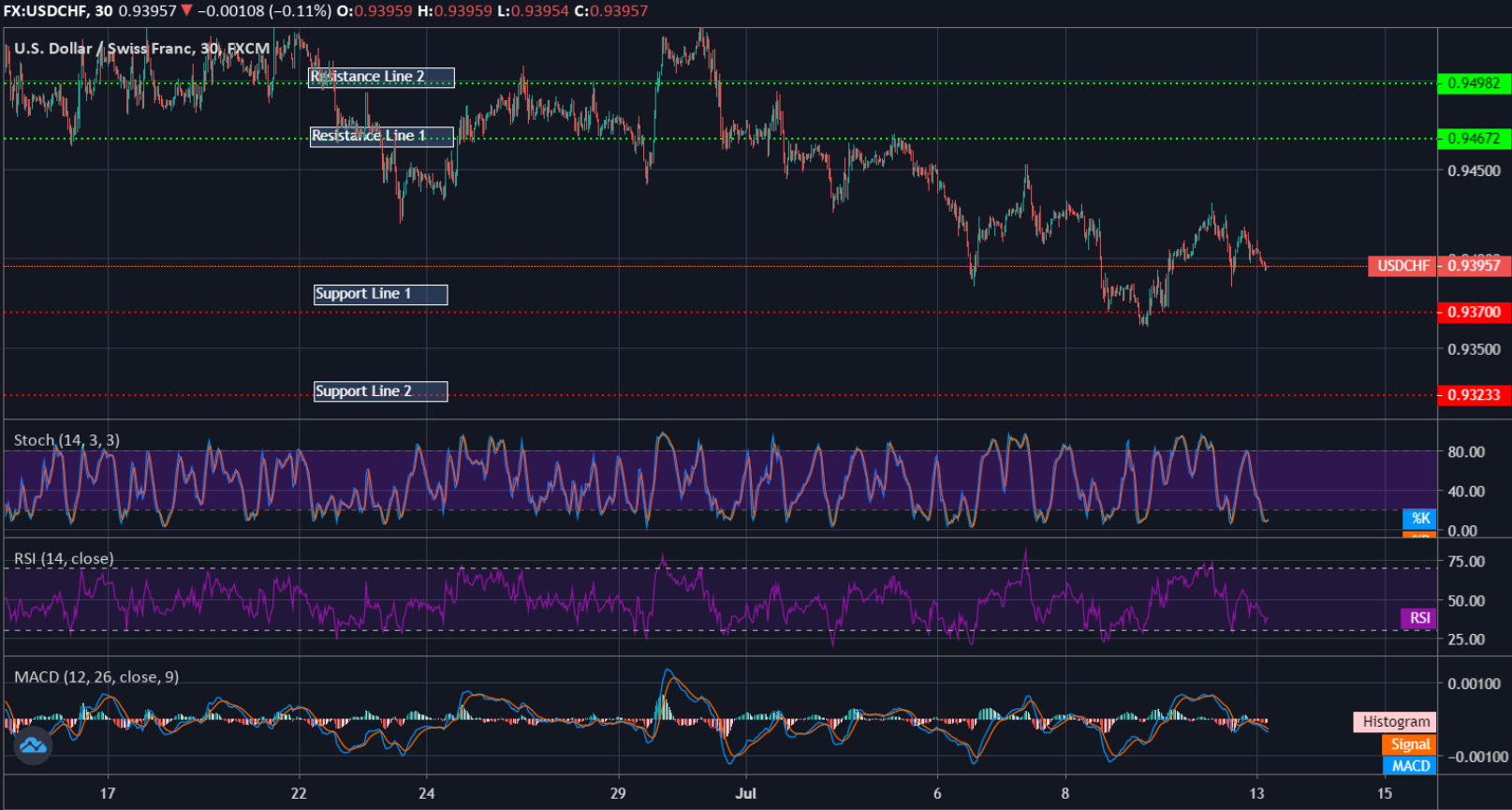The width and height of the screenshot is (1512, 810).
Task: Click the −0.00108 (−0.11%) change value
Action: 265,11
